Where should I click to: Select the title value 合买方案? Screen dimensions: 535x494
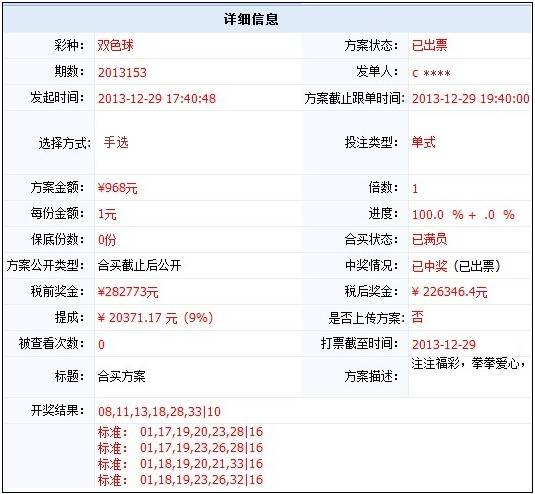pos(121,376)
